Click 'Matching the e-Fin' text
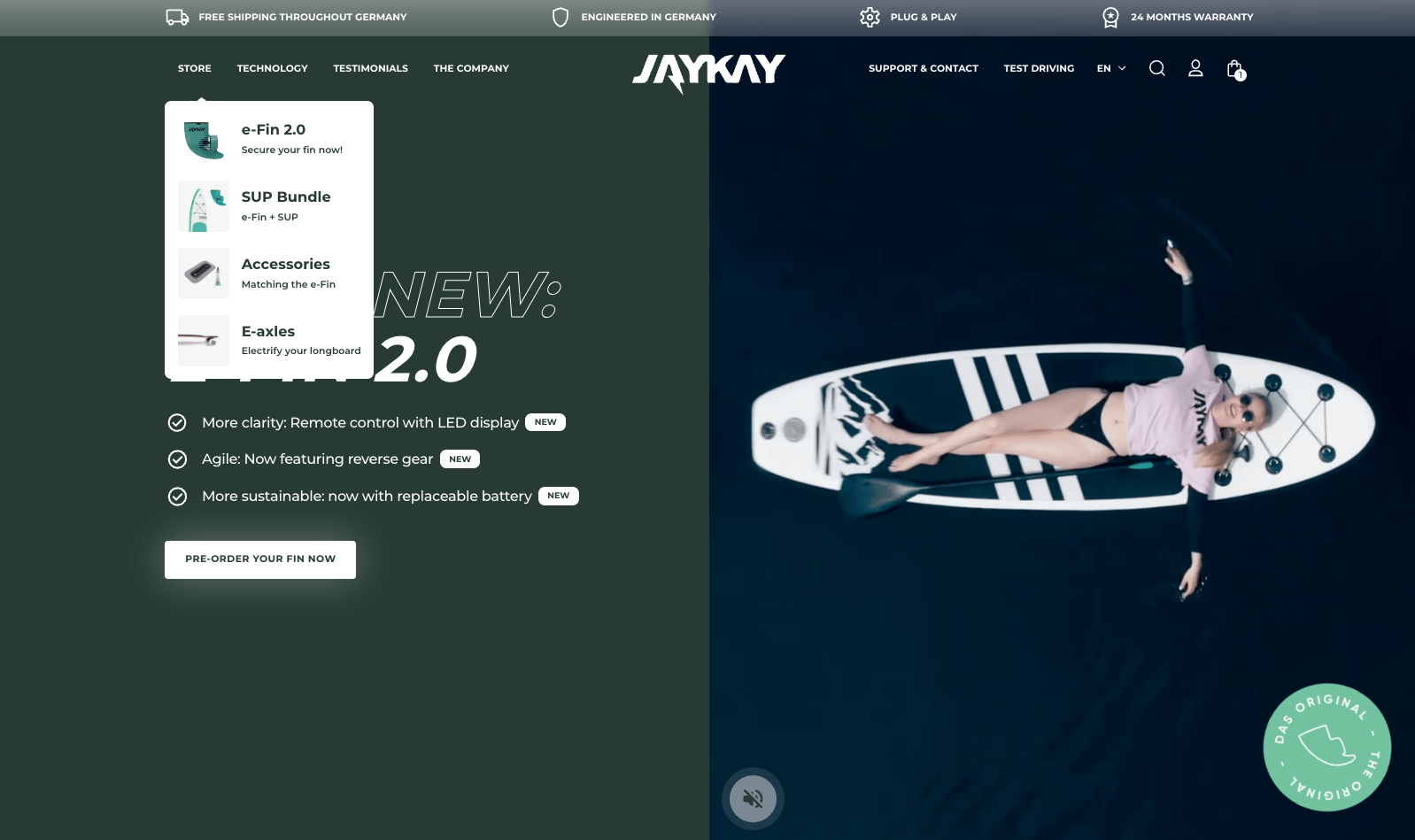Viewport: 1415px width, 840px height. pyautogui.click(x=289, y=284)
